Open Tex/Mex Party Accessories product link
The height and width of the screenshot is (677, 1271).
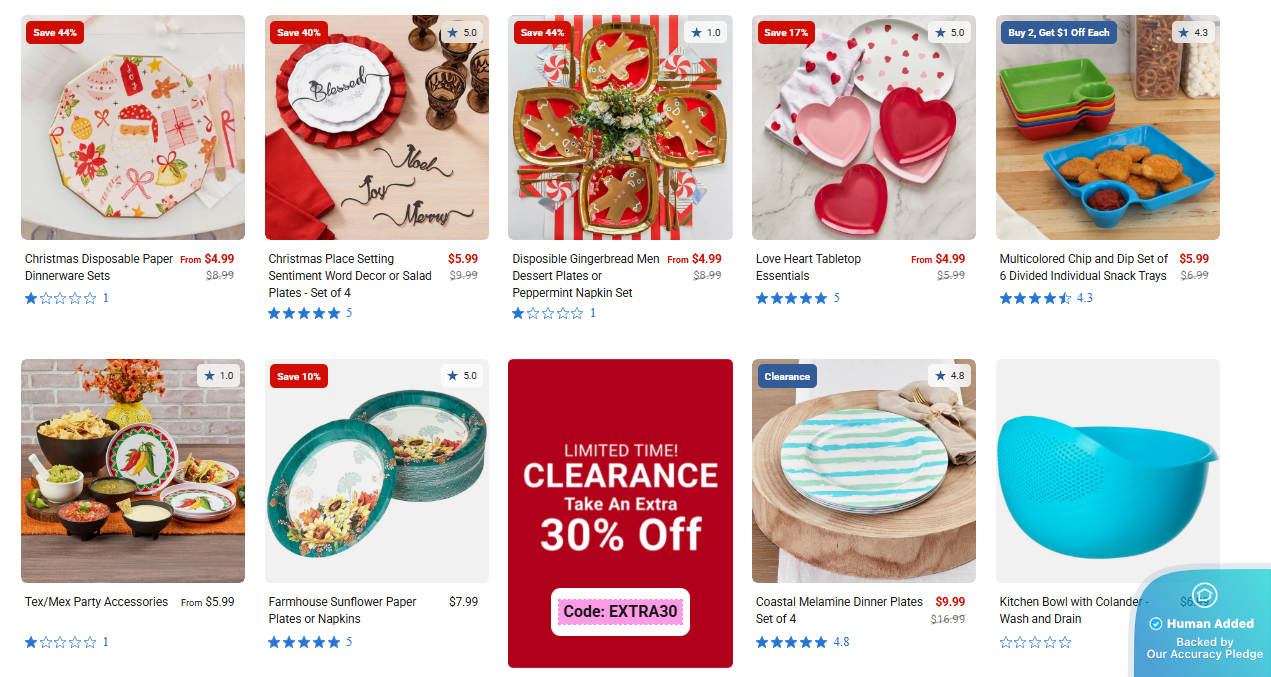point(96,602)
